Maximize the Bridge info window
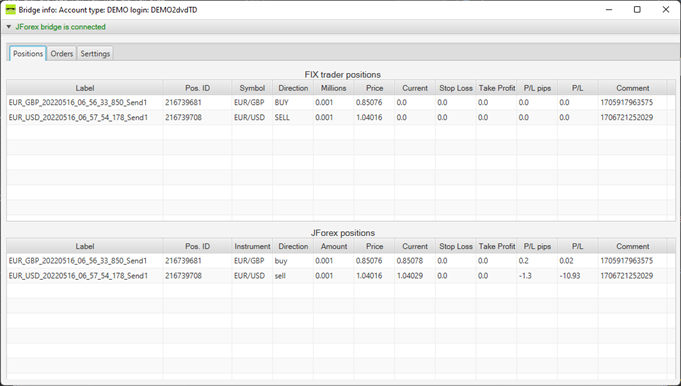Viewport: 681px width, 386px height. (637, 10)
